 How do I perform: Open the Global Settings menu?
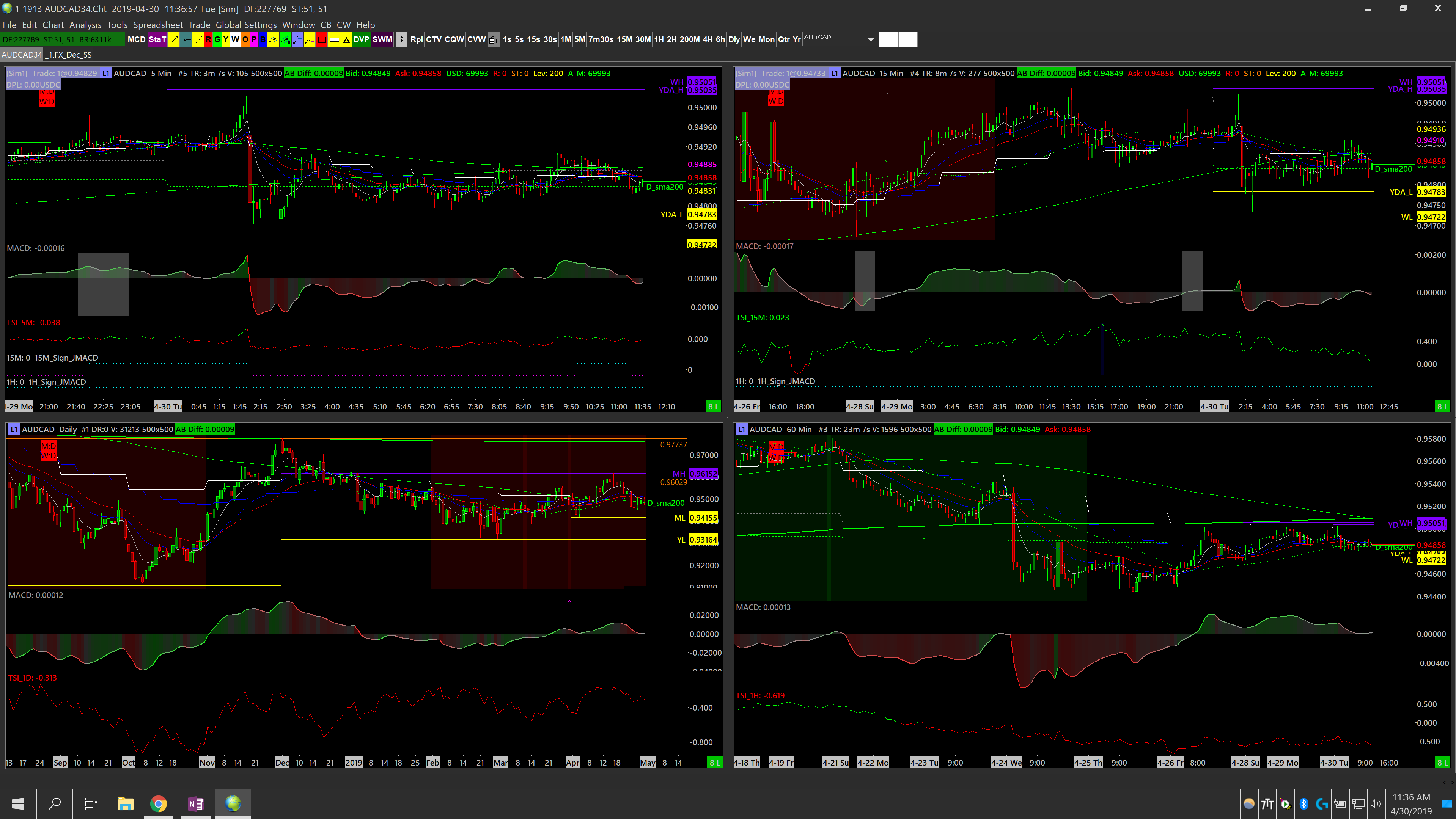click(x=246, y=25)
